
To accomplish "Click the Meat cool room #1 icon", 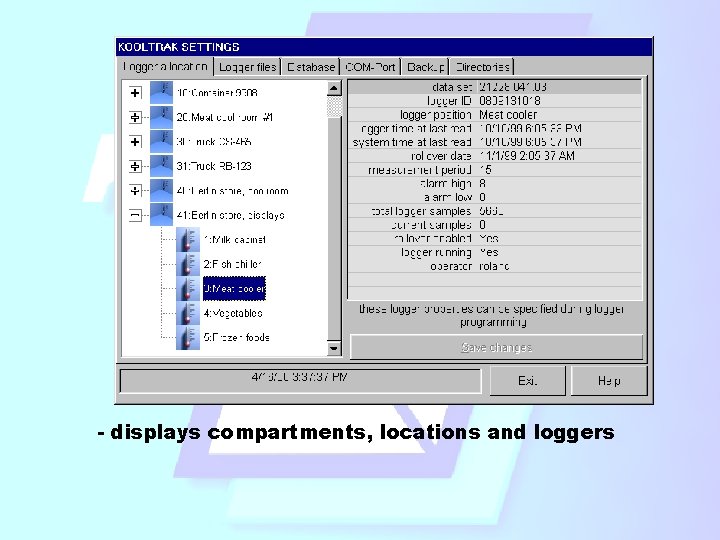I will [x=161, y=117].
